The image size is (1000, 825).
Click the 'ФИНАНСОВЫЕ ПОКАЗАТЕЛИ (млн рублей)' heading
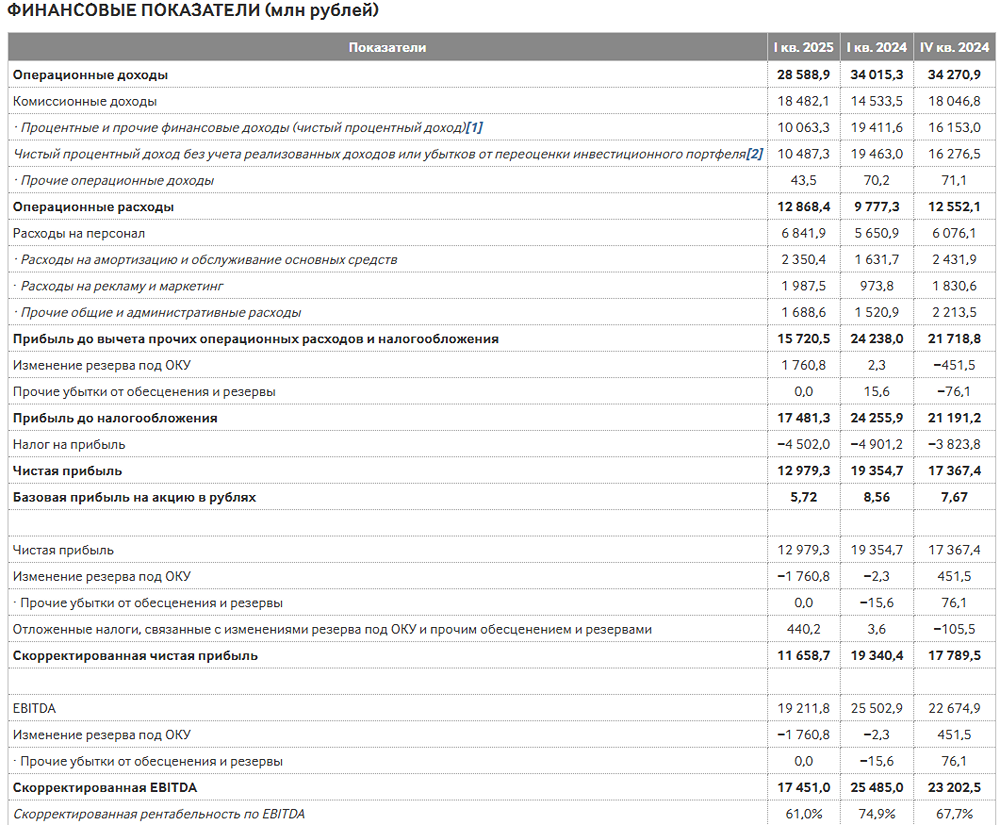193,11
